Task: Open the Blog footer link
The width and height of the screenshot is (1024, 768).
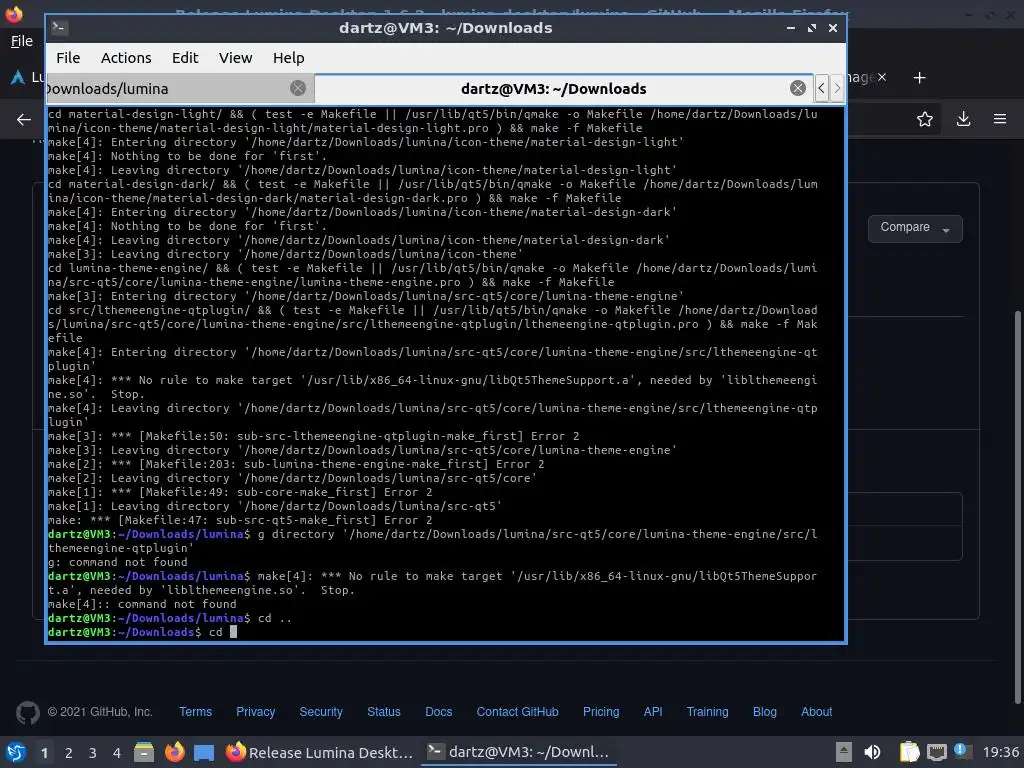Action: [765, 712]
